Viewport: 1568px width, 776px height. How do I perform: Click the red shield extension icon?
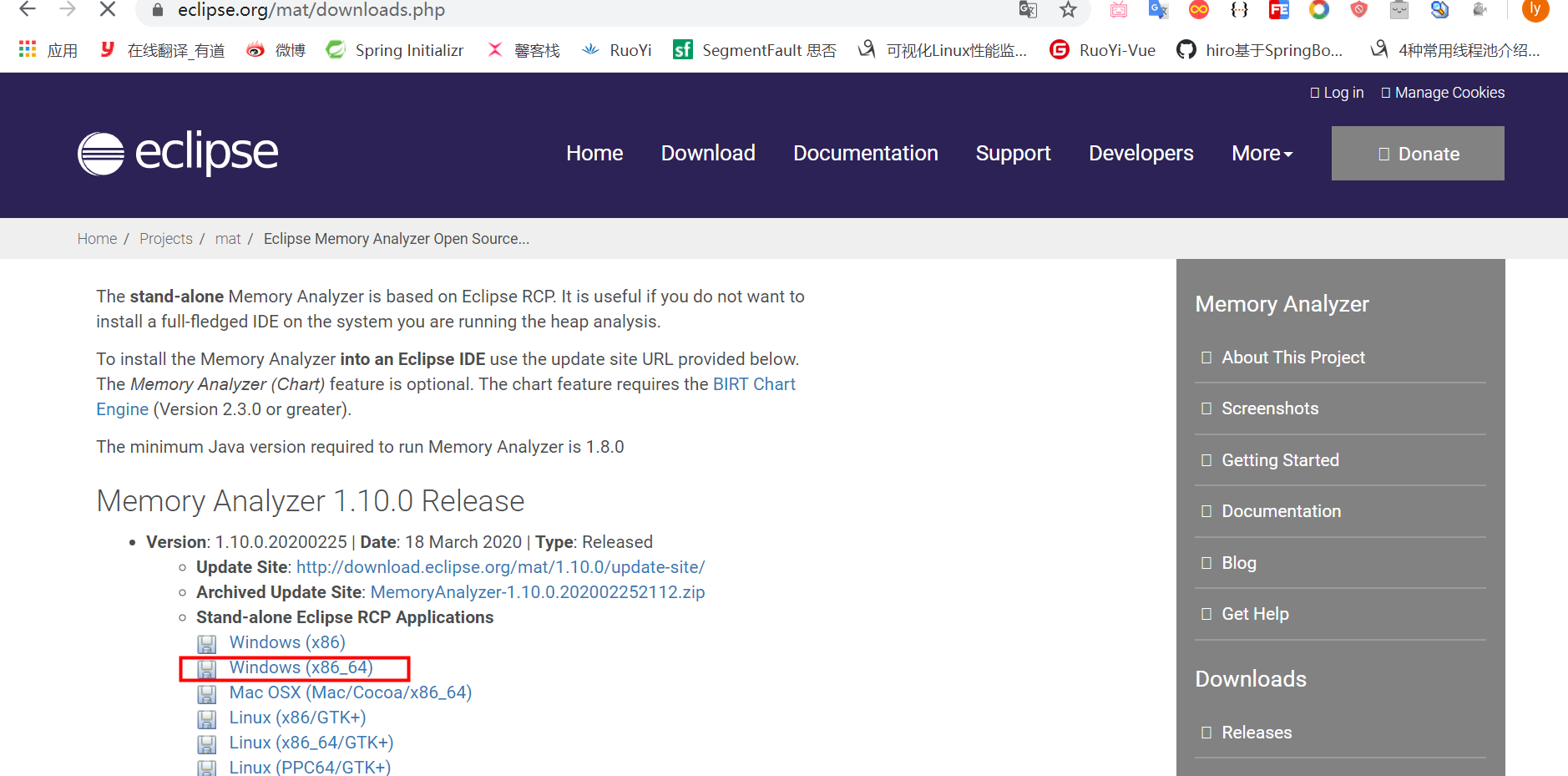click(x=1359, y=10)
